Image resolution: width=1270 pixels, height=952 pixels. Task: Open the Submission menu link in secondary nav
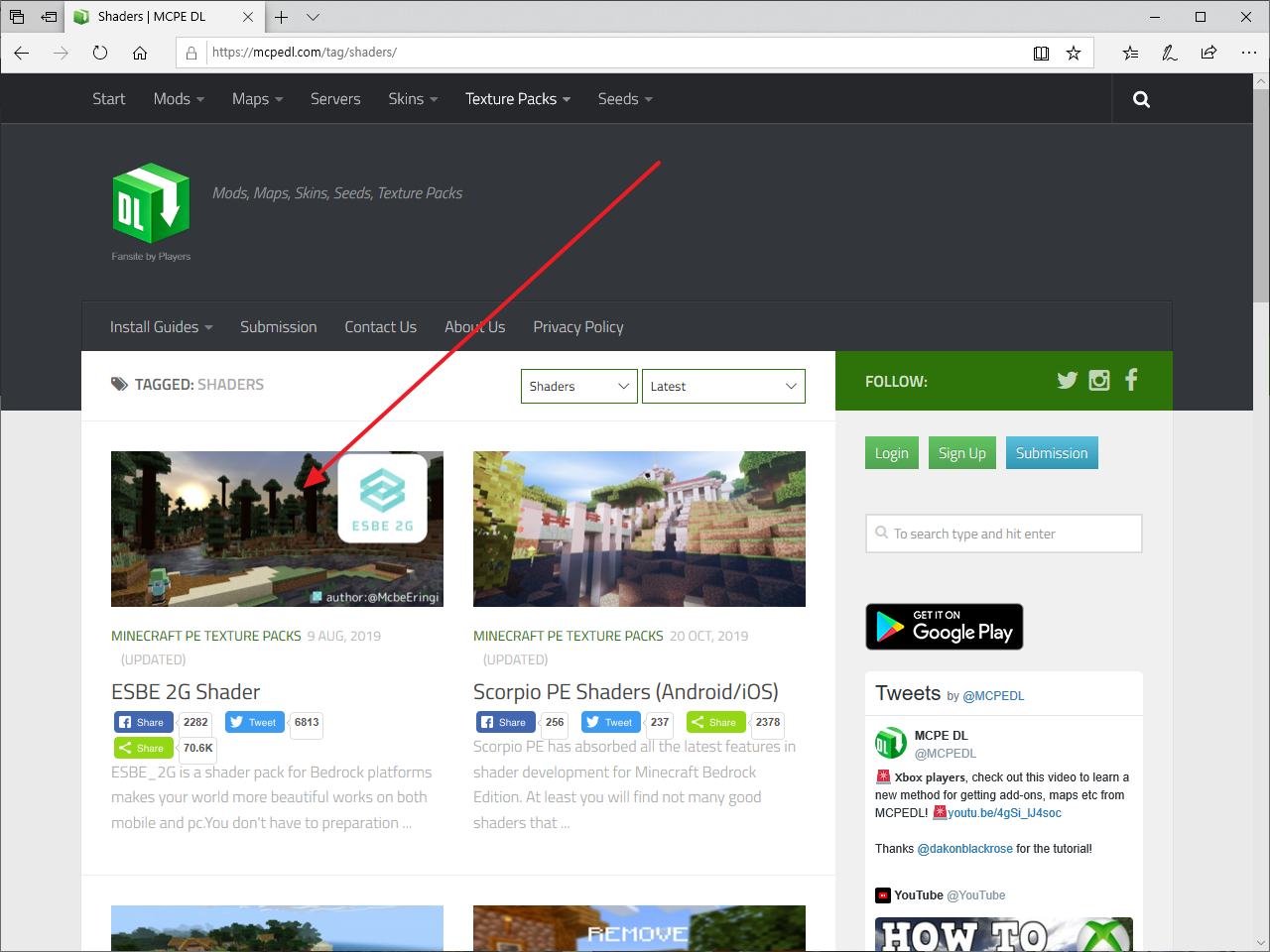click(279, 327)
